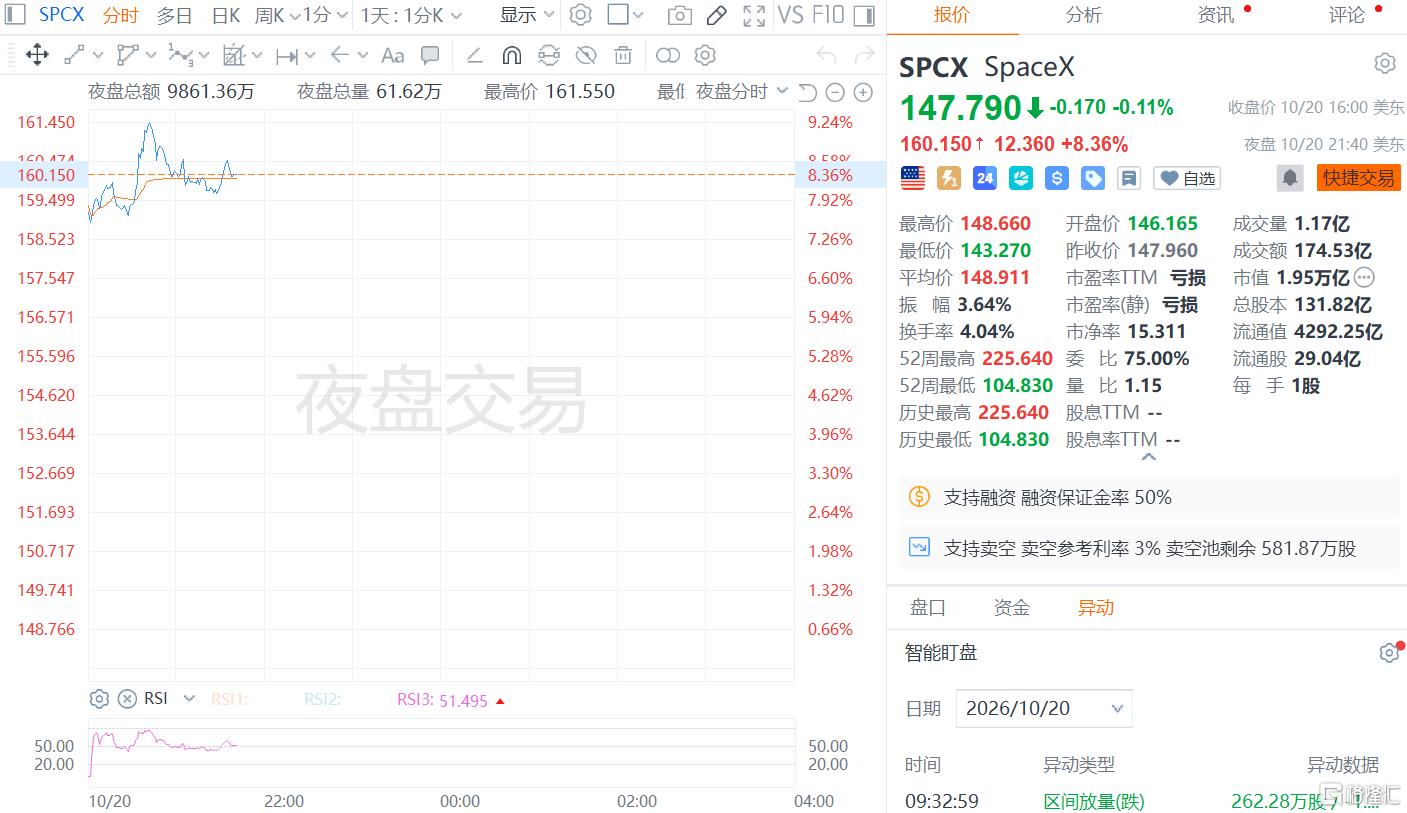Screen dimensions: 1407x813
Task: Toggle 自选 watchlist heart button
Action: pos(1188,178)
